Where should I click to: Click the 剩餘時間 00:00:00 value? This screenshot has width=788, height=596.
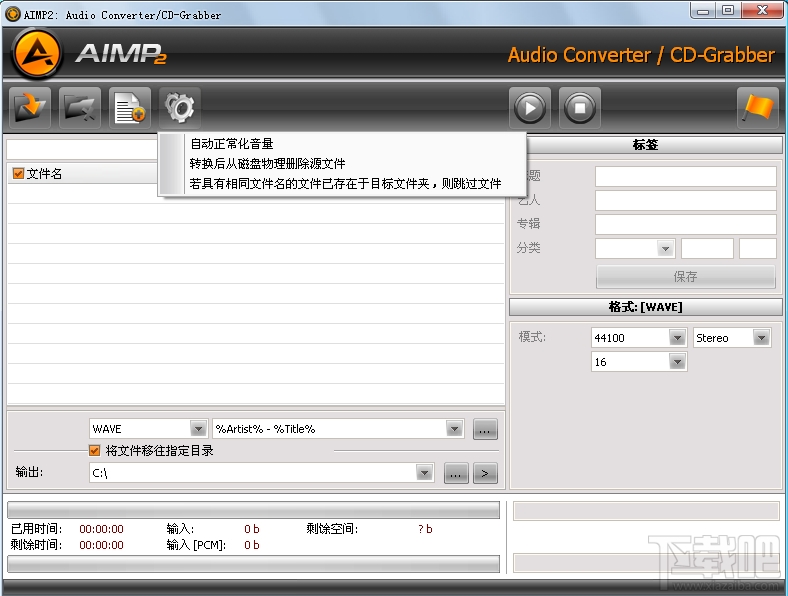click(102, 545)
